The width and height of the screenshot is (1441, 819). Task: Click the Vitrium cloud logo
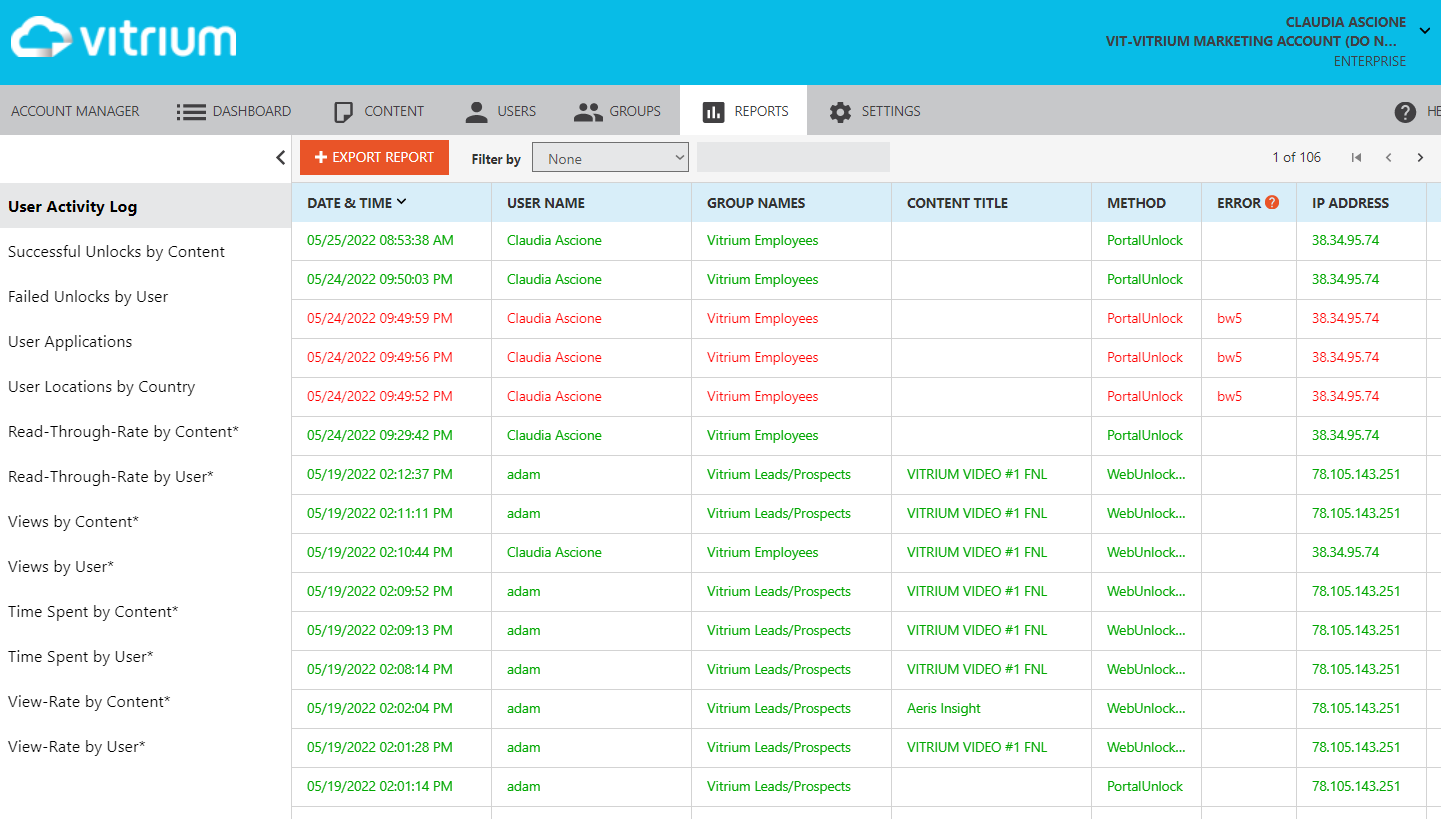click(124, 37)
